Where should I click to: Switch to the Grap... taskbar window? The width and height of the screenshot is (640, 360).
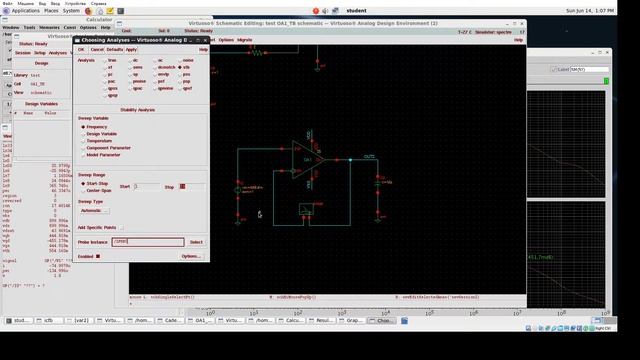click(x=352, y=321)
